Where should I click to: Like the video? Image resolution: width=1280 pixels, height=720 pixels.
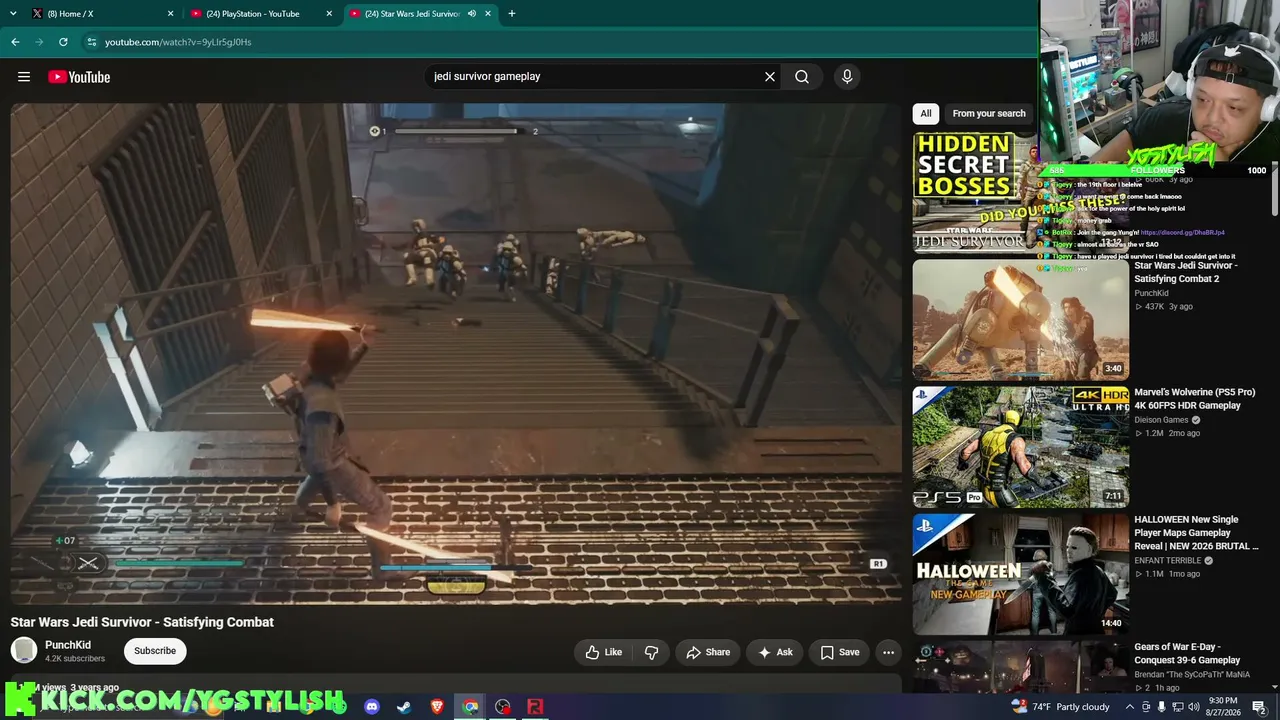pos(604,652)
